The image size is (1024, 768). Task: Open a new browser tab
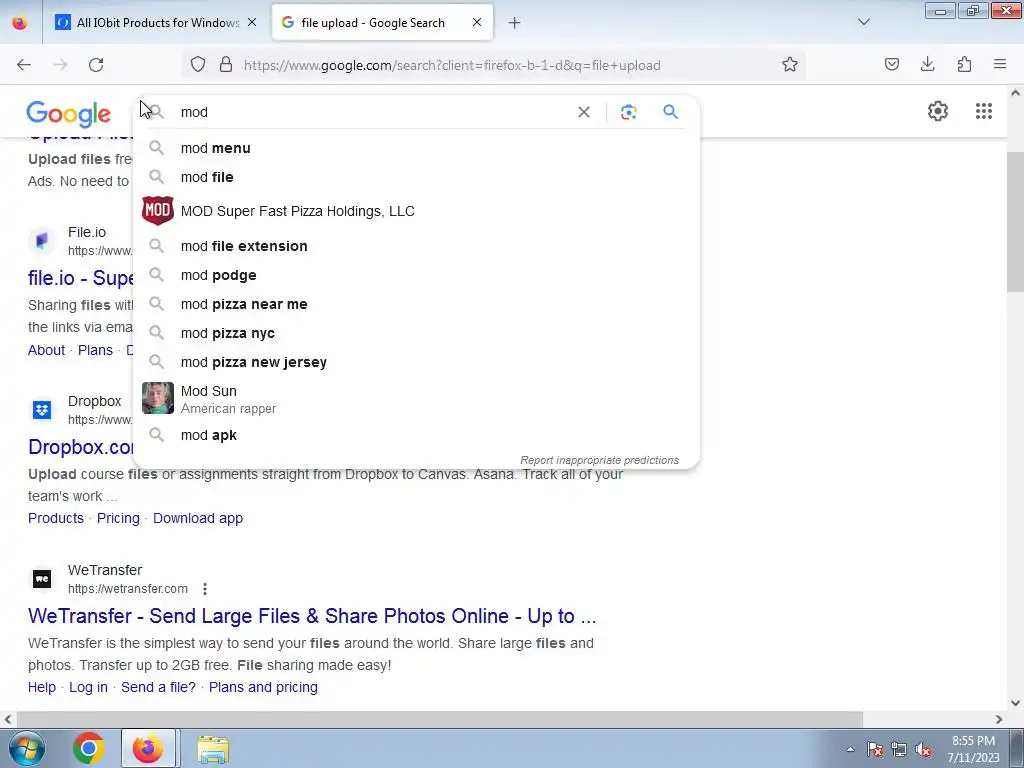pos(515,23)
